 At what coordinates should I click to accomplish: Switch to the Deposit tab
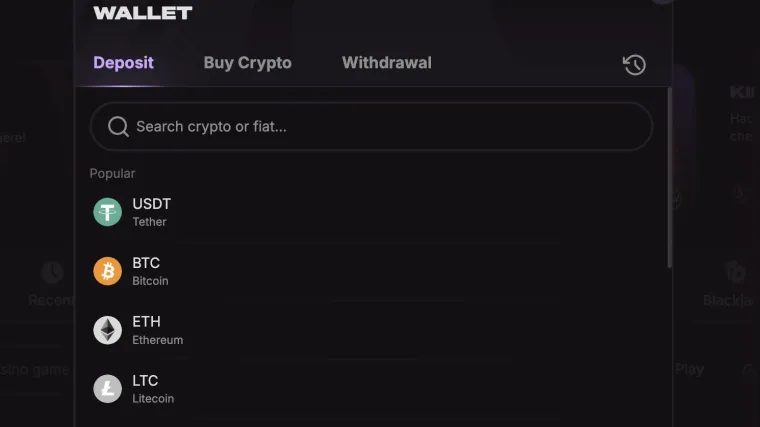pos(123,63)
